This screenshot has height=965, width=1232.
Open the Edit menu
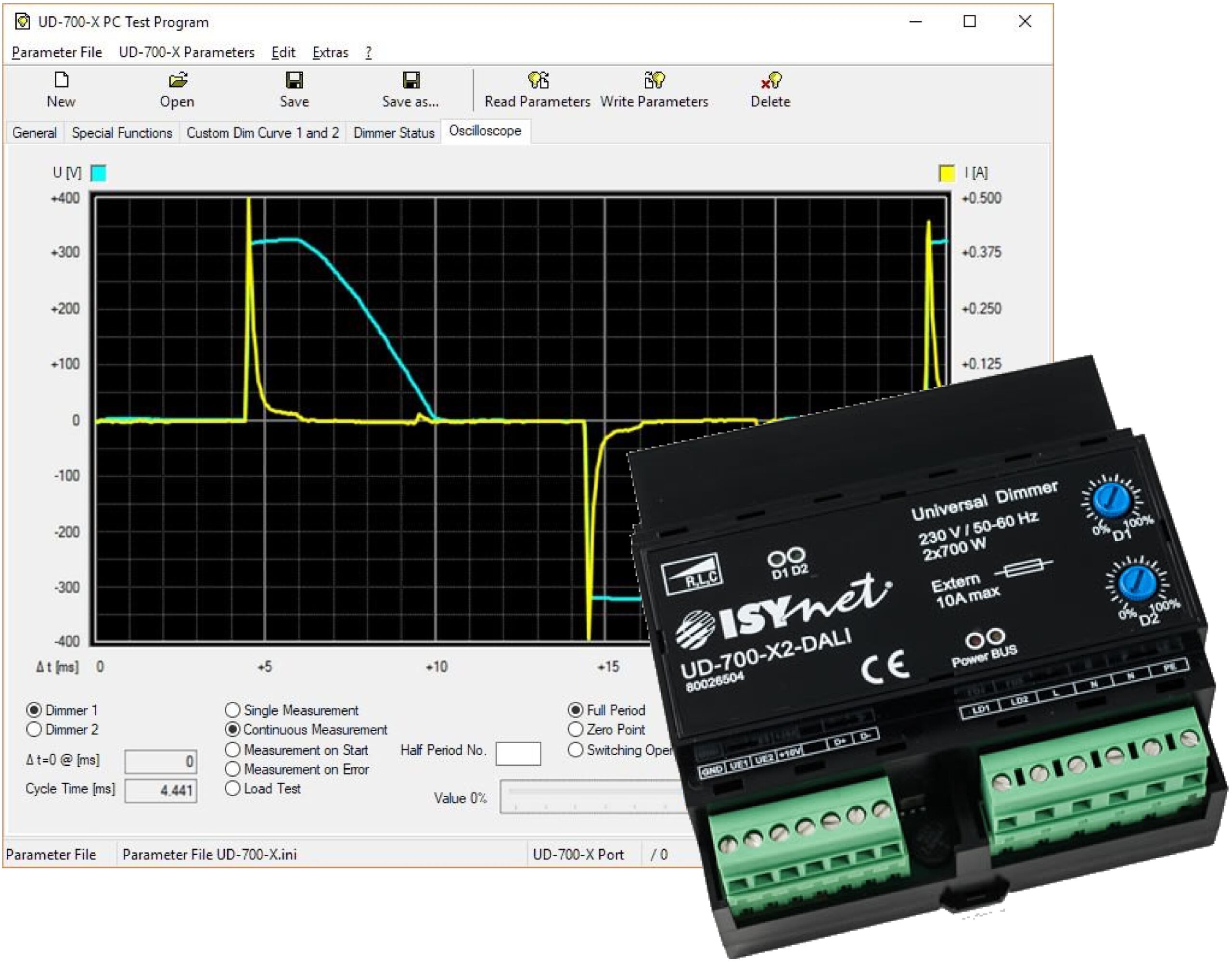283,52
